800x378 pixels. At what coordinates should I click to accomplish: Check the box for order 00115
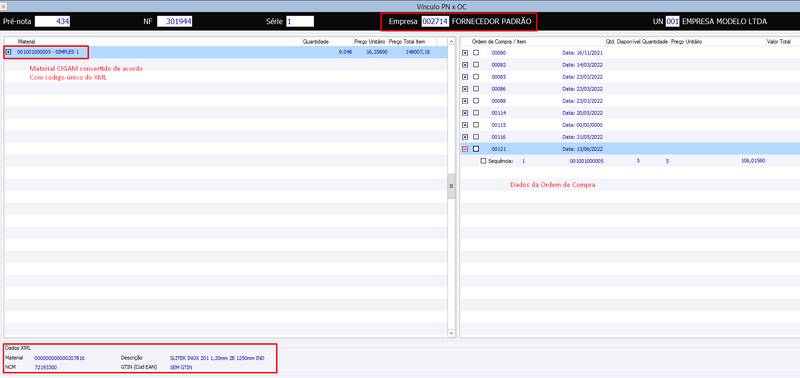476,125
